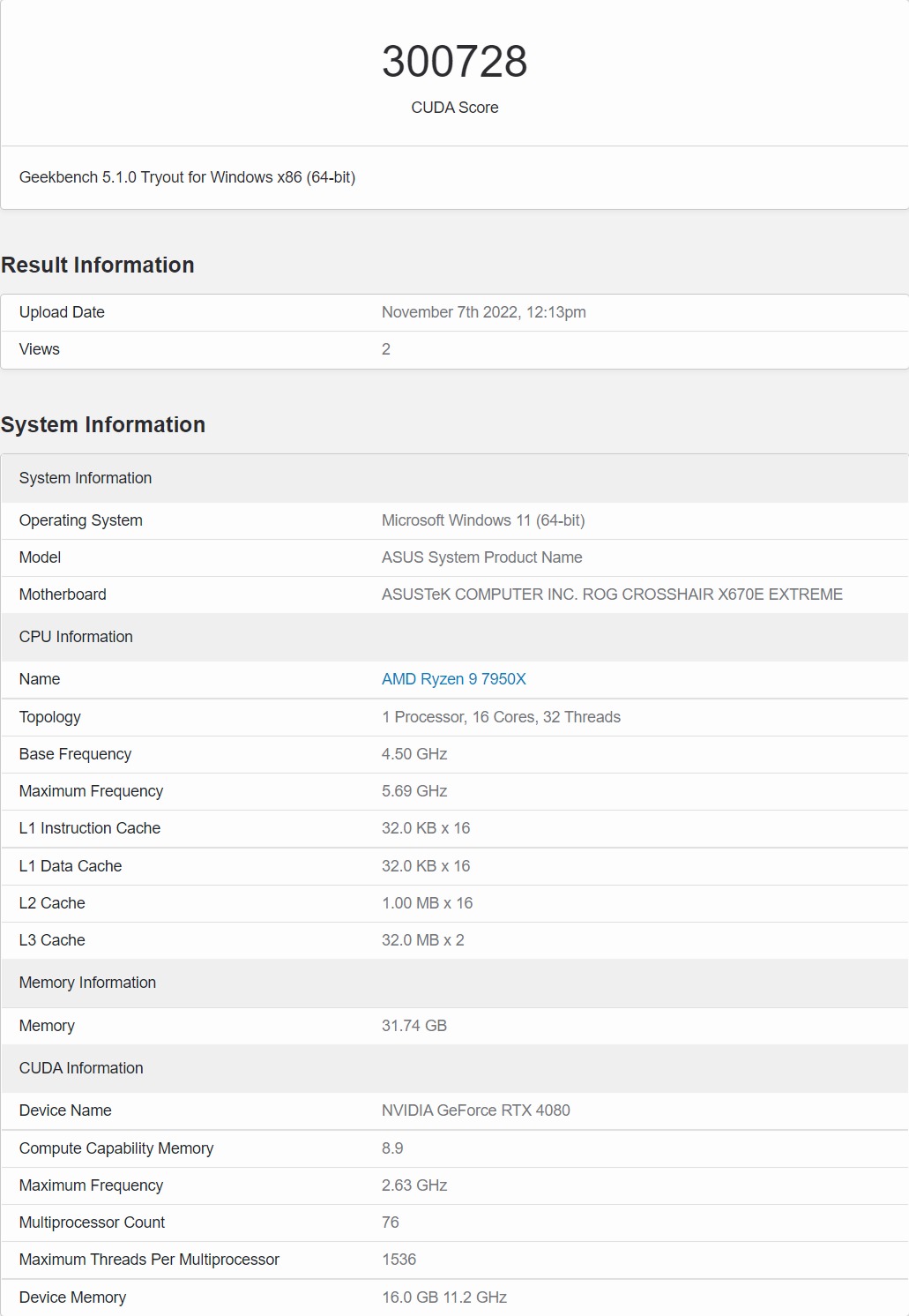Screen dimensions: 909x1316
Task: Select '1 Processor, 16 Cores, 32 Threads' value
Action: 501,717
